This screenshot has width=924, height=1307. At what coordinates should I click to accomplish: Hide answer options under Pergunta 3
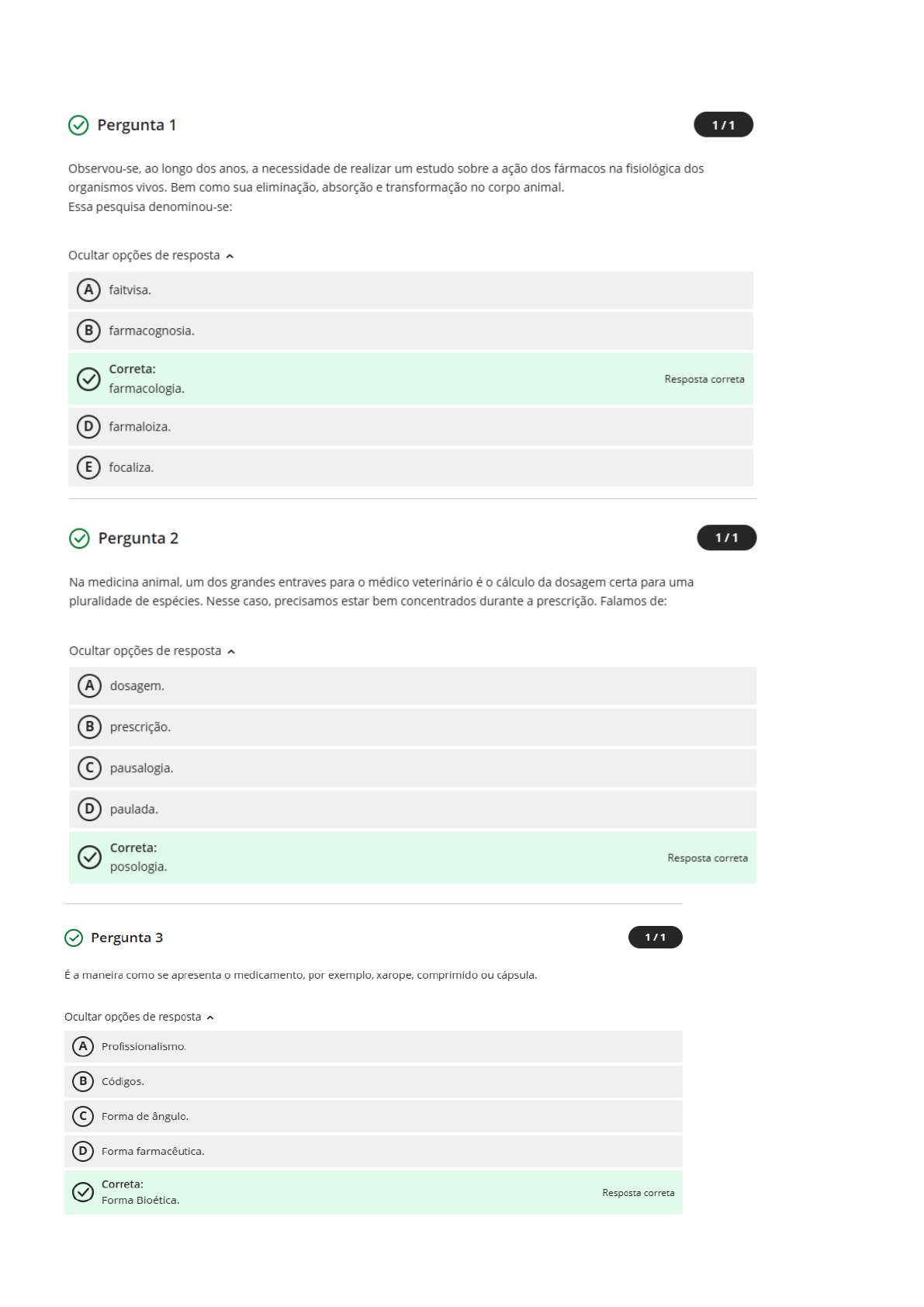click(139, 1017)
